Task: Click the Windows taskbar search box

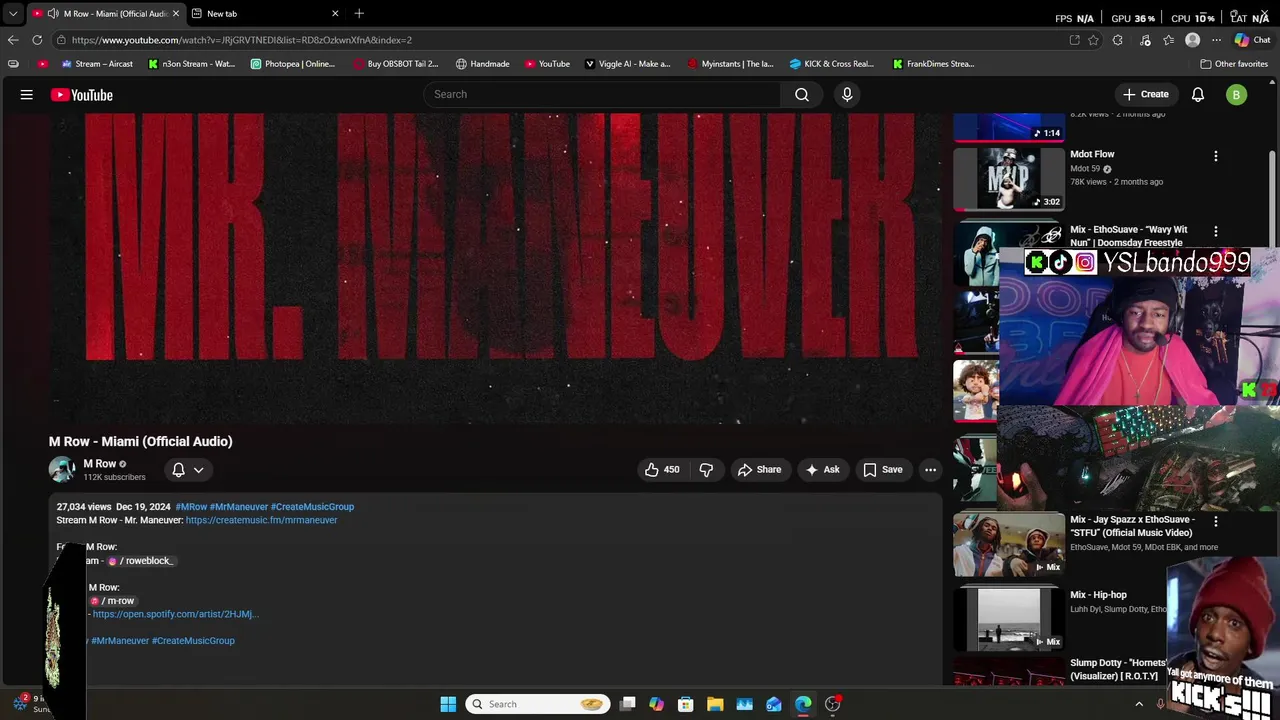Action: click(538, 704)
